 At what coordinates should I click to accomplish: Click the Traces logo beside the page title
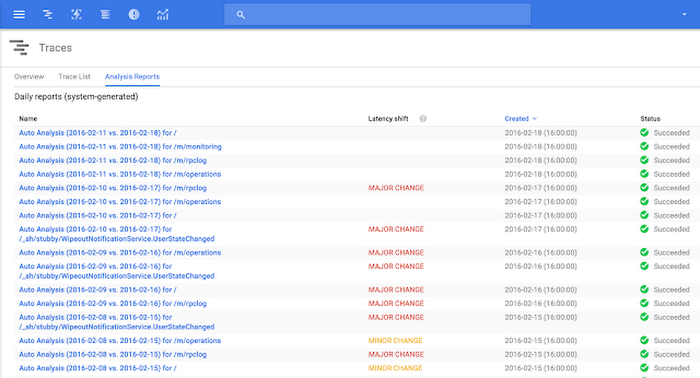tap(19, 47)
